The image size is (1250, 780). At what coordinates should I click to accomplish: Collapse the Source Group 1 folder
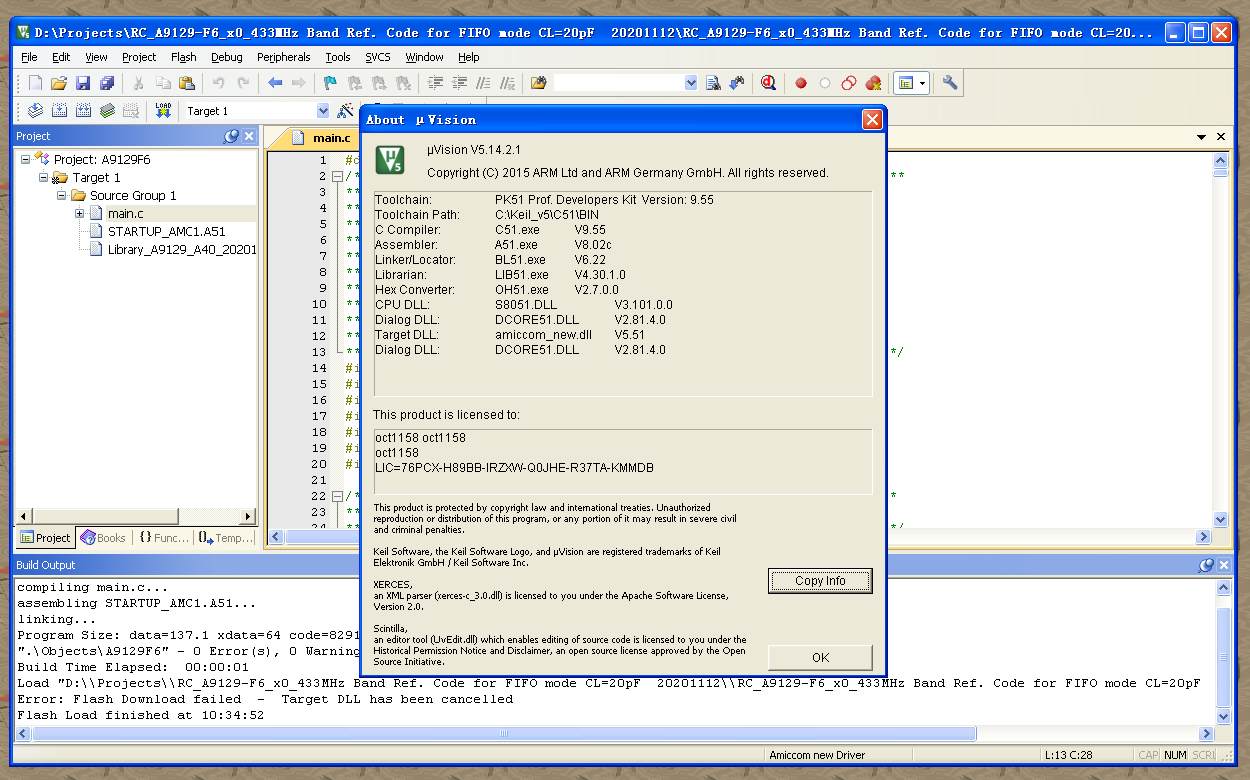pos(62,195)
